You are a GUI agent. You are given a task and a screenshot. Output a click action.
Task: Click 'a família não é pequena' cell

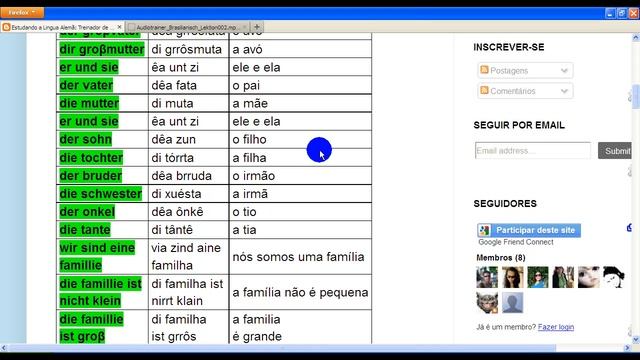(x=300, y=292)
